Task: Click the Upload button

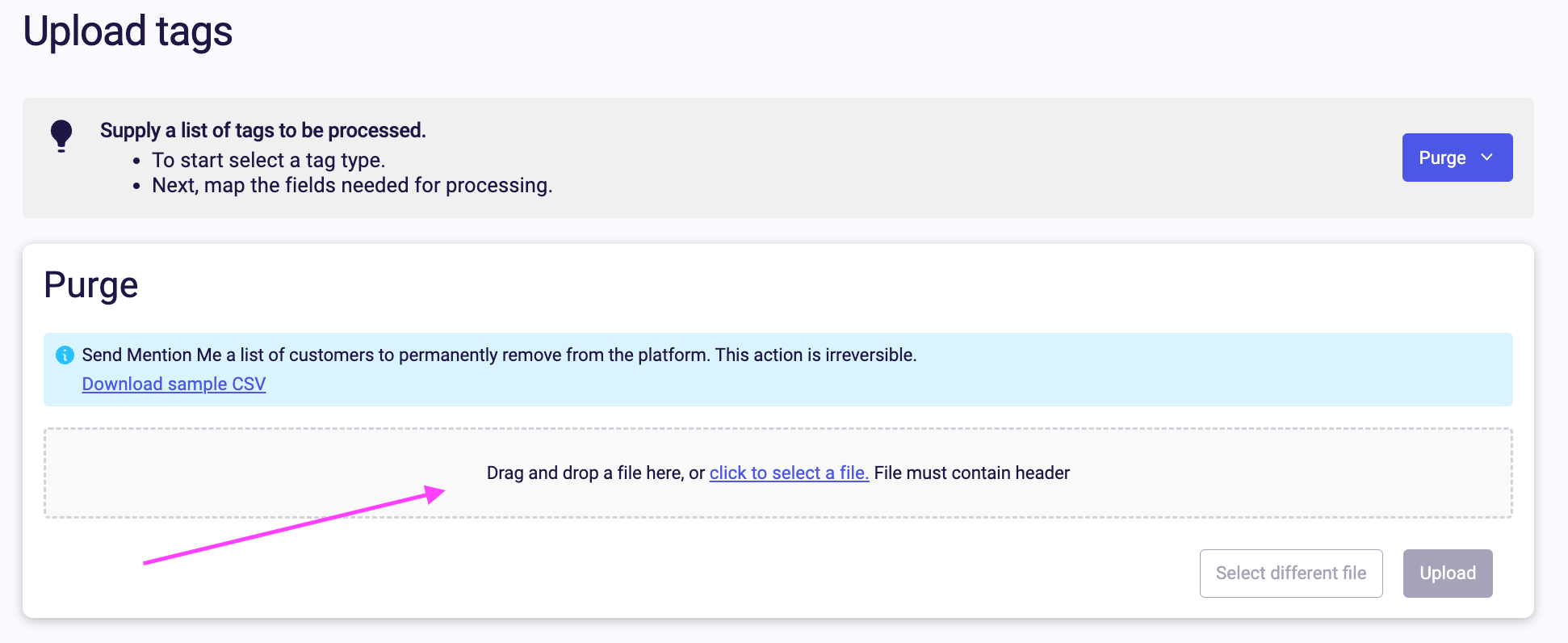Action: (1448, 574)
